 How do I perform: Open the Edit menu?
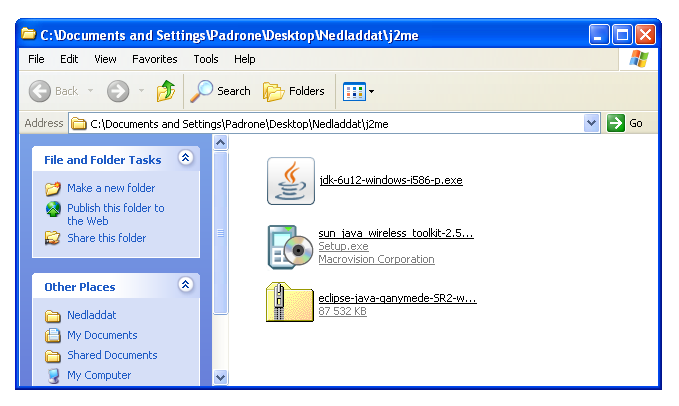[x=69, y=59]
